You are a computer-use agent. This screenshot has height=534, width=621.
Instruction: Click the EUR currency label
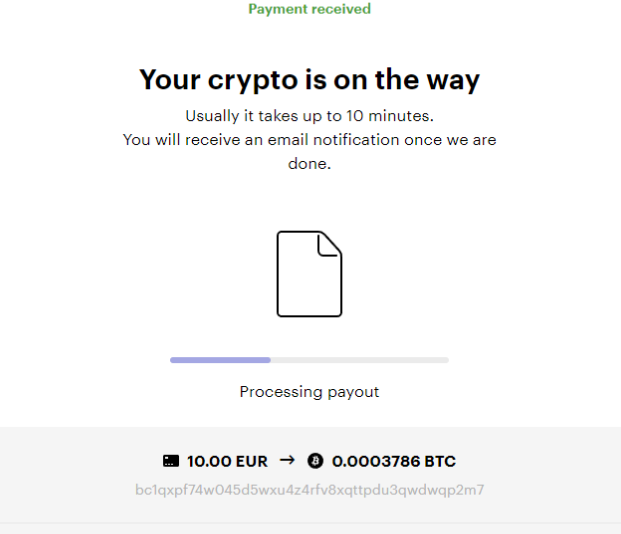(x=252, y=461)
